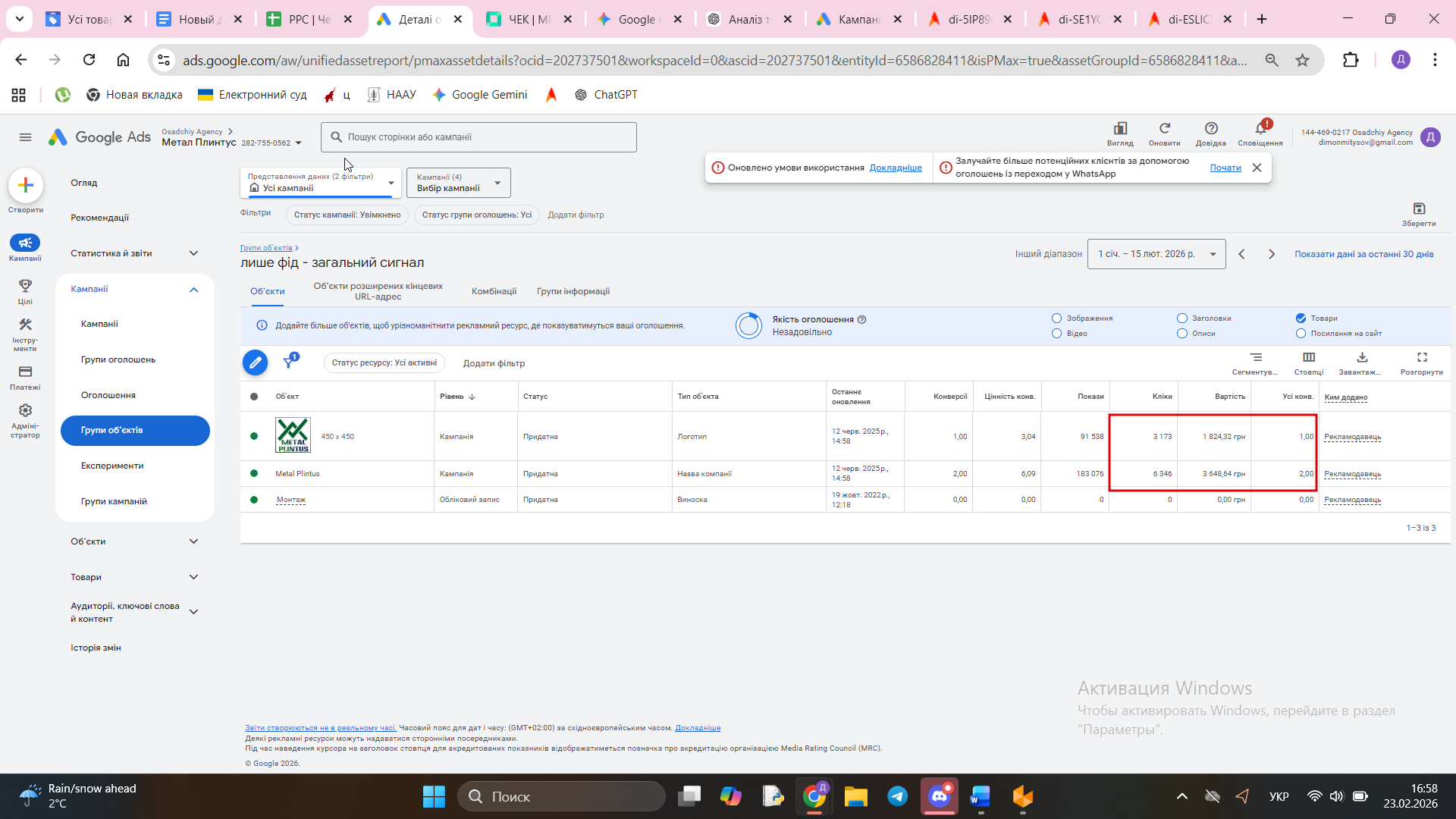Open the Групи інформації tab

tap(573, 291)
